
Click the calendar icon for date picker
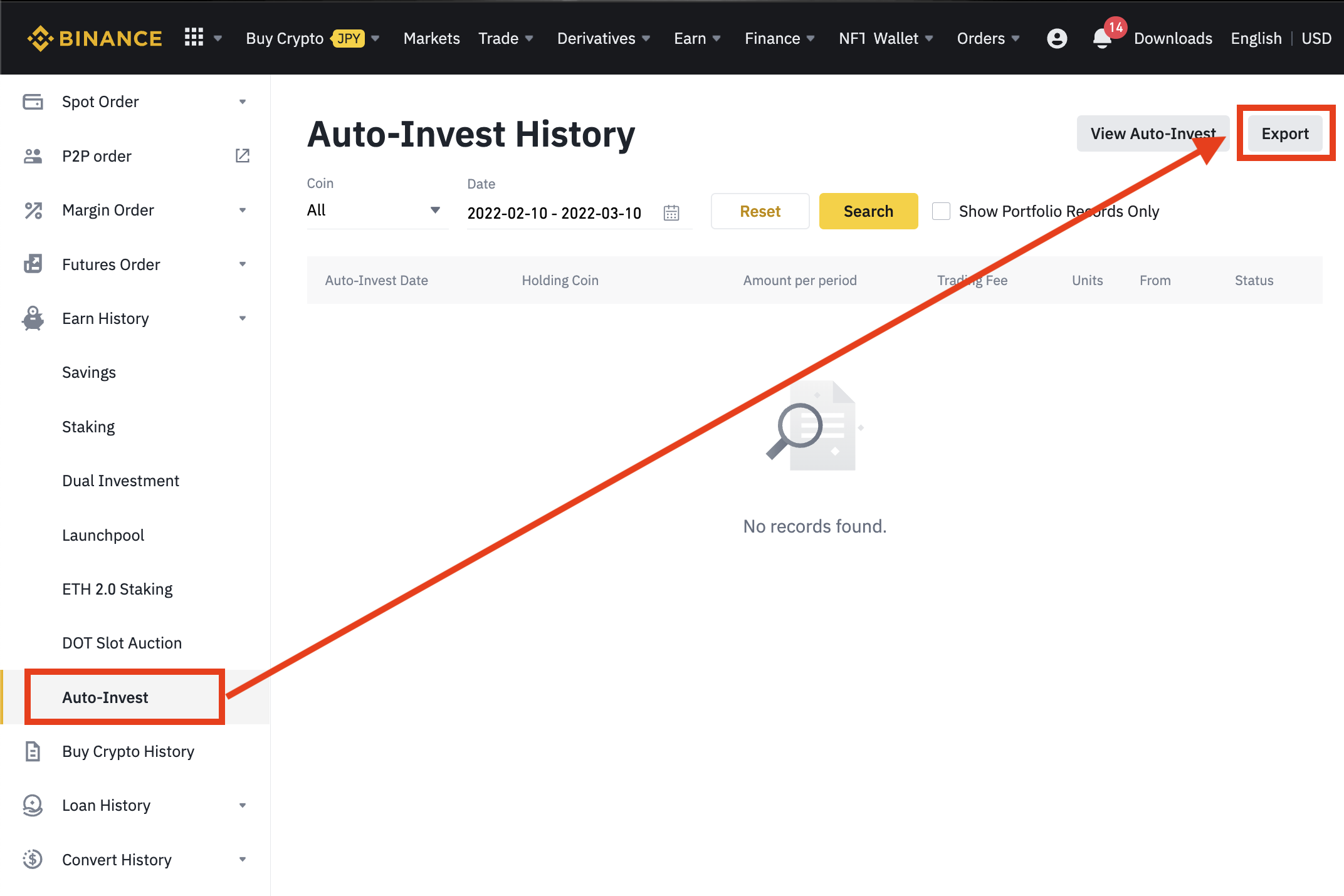point(672,211)
